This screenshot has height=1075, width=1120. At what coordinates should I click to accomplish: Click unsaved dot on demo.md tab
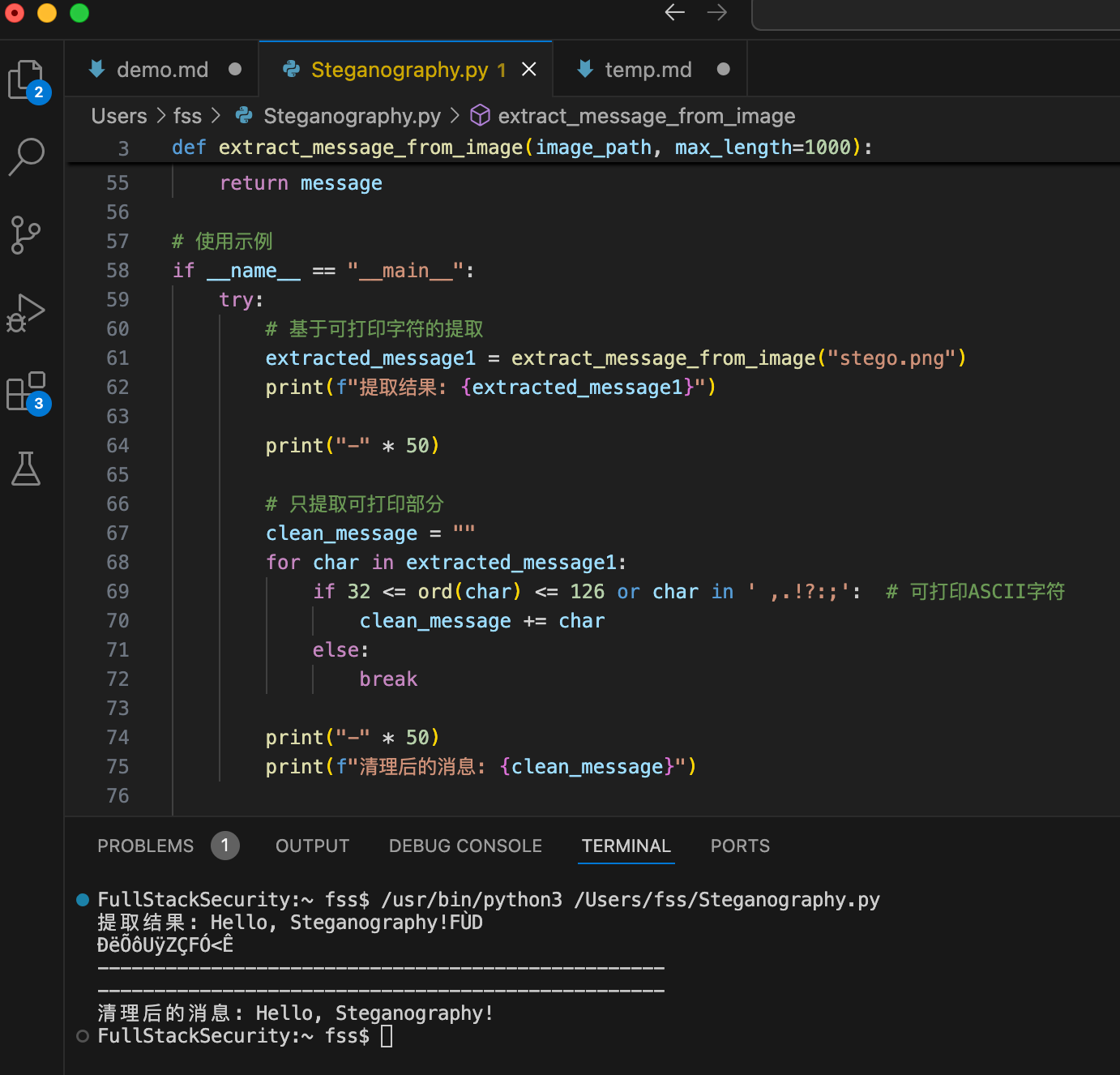tap(235, 70)
